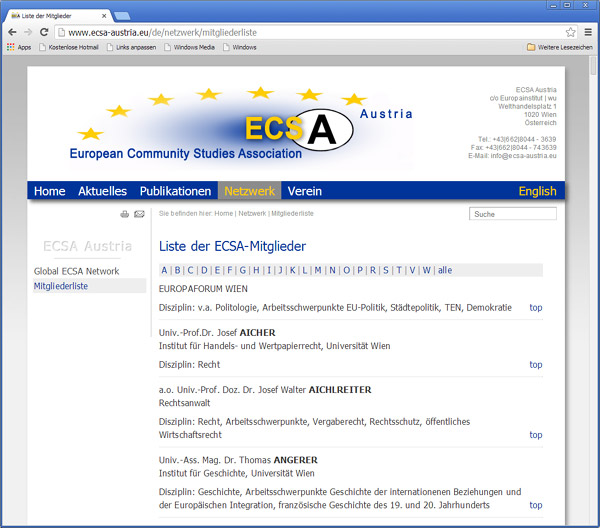
Task: Filter members by letter E
Action: pos(217,270)
